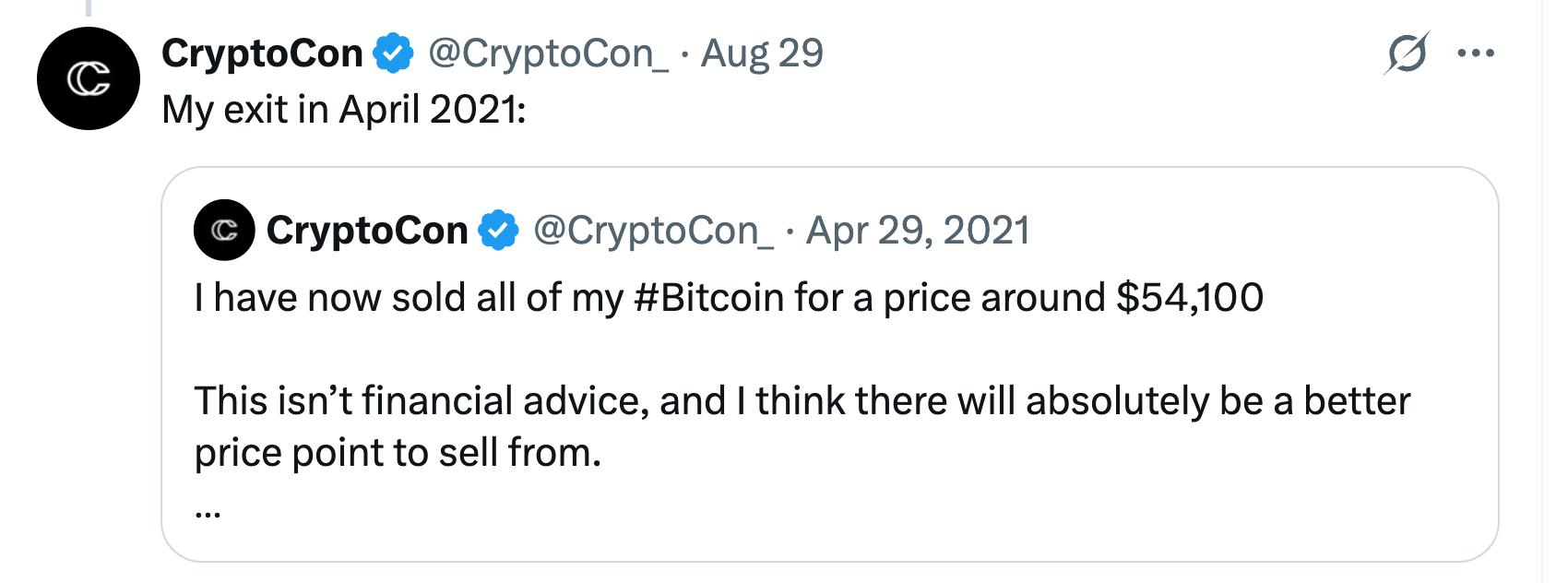
Task: Open the Apr 29, 2021 date
Action: point(918,230)
